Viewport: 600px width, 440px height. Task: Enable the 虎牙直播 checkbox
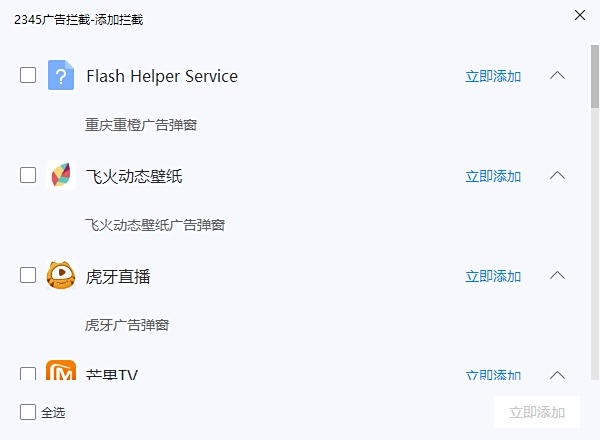pyautogui.click(x=28, y=275)
